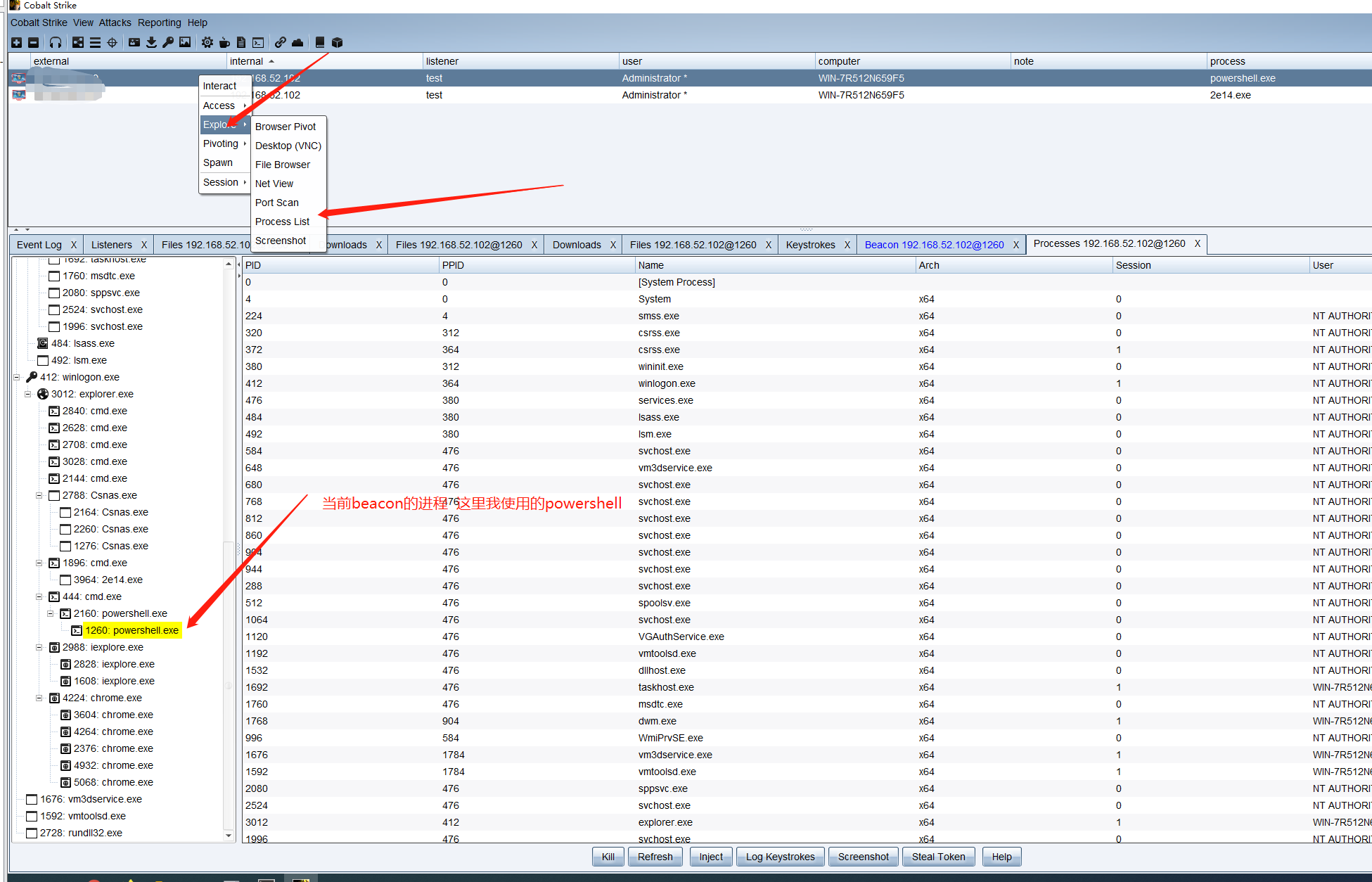Close the Listeners tab with its X
1372x882 pixels.
tap(144, 245)
